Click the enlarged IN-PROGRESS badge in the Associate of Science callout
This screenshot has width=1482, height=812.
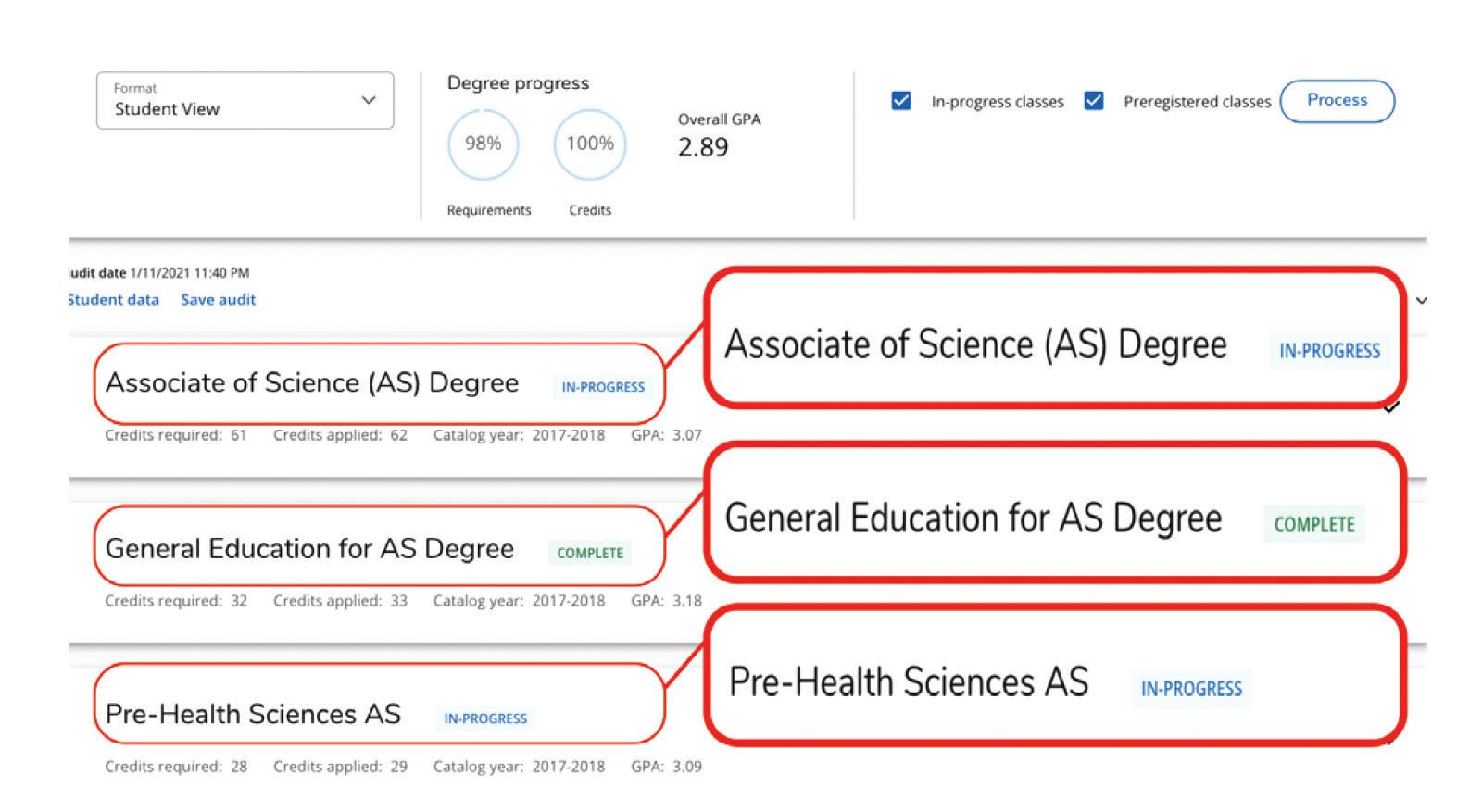[1329, 351]
